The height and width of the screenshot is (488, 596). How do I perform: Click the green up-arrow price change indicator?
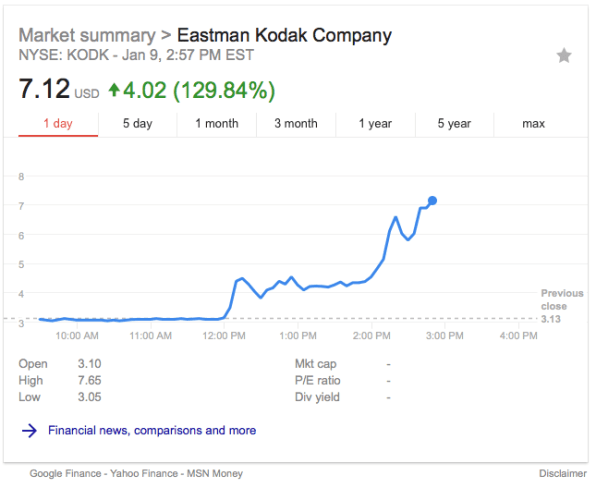(114, 90)
